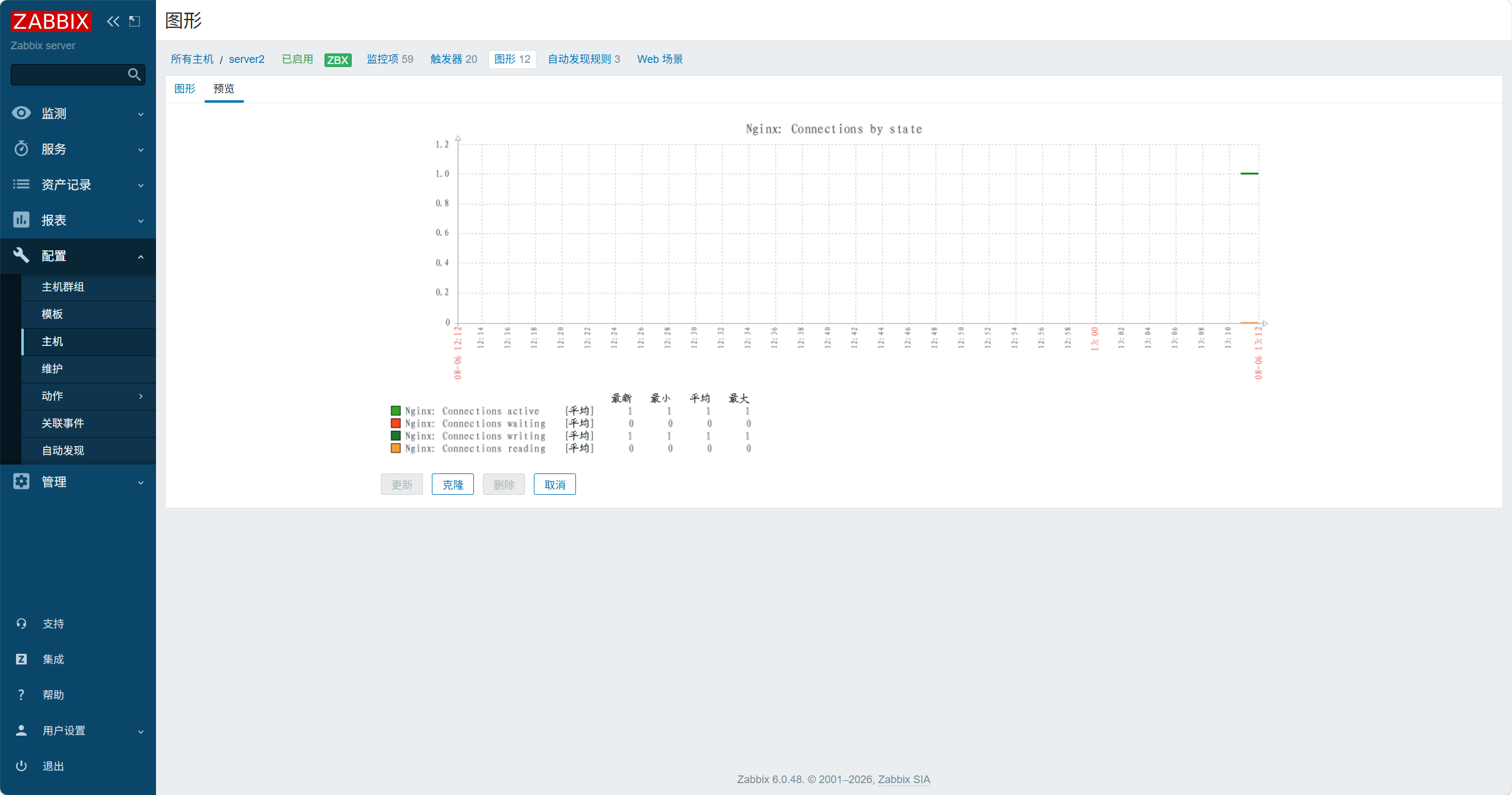This screenshot has height=795, width=1512.
Task: Click red swatch for Connections waiting
Action: [x=396, y=423]
